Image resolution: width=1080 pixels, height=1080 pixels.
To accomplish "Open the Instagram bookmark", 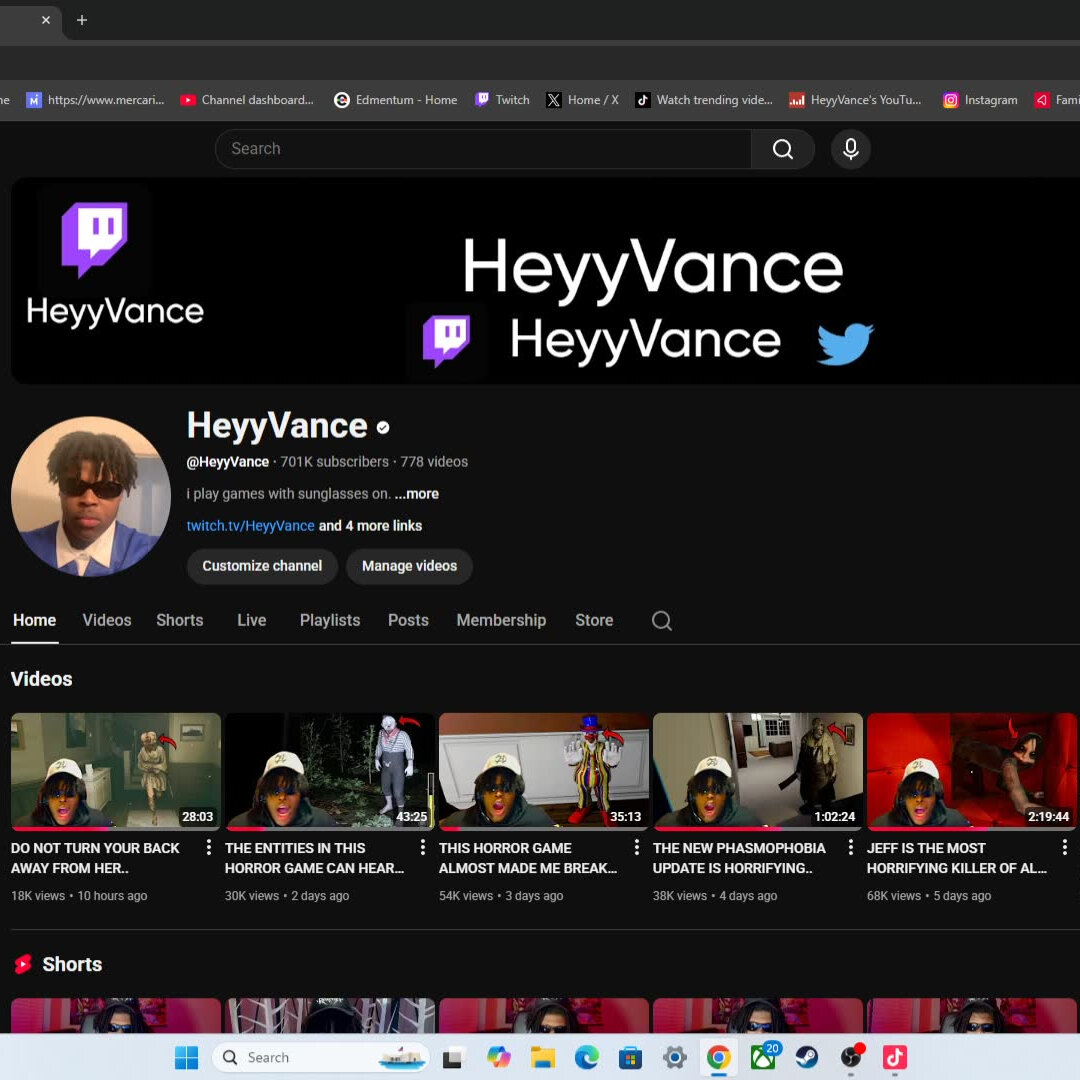I will pyautogui.click(x=980, y=100).
